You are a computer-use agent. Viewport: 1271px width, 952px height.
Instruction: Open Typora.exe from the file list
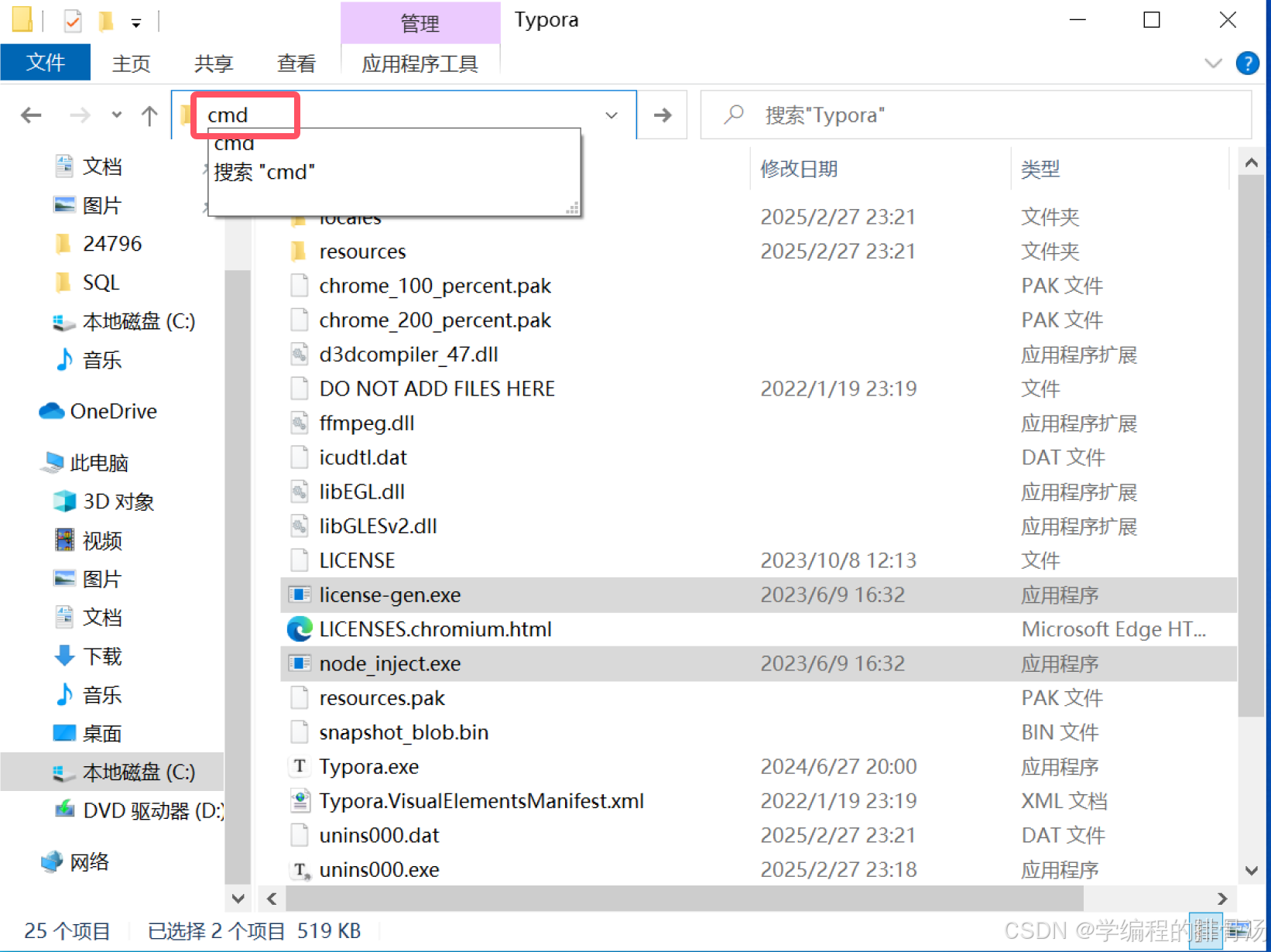(x=369, y=766)
